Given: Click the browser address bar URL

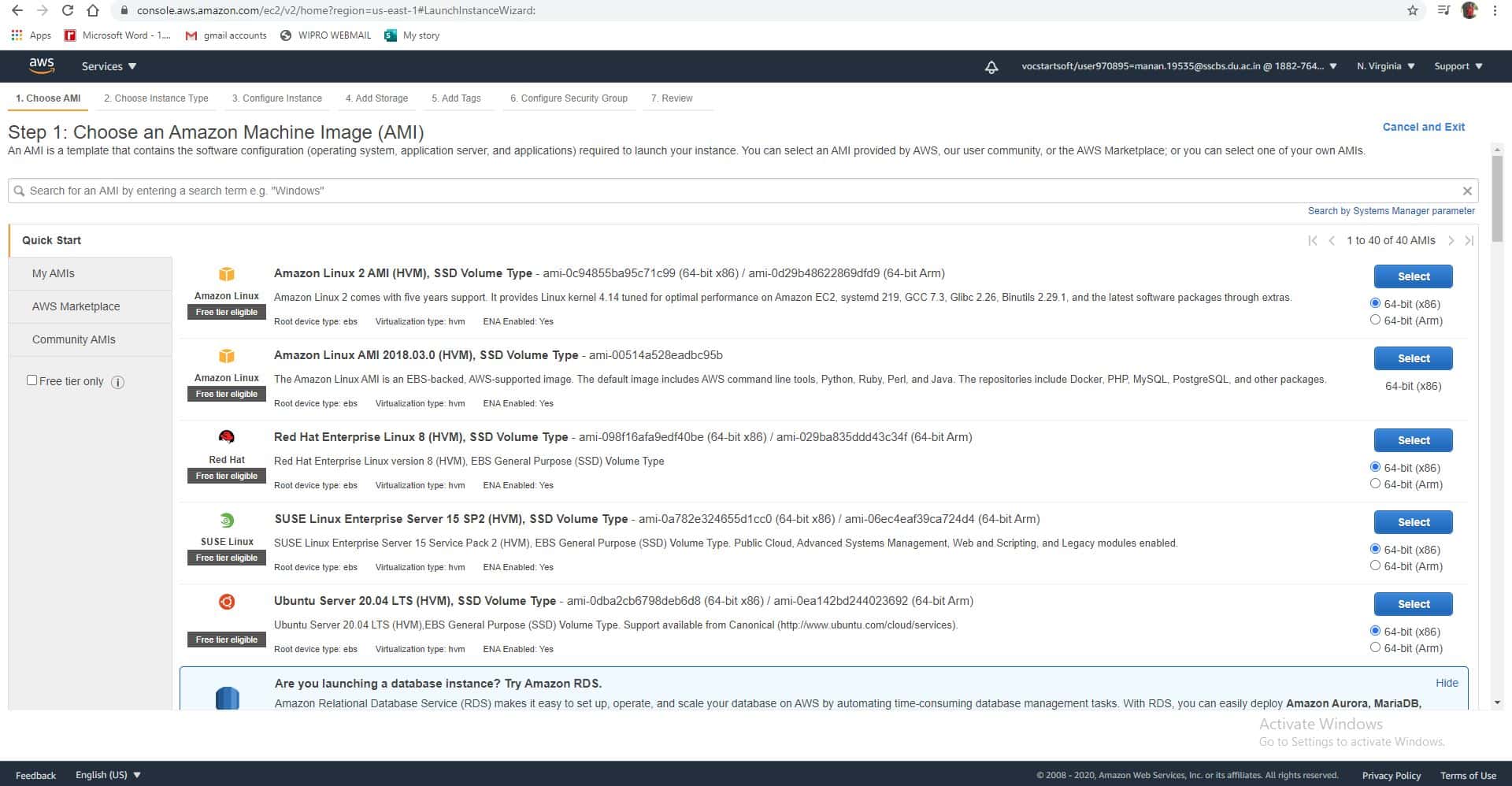Looking at the screenshot, I should tap(336, 10).
